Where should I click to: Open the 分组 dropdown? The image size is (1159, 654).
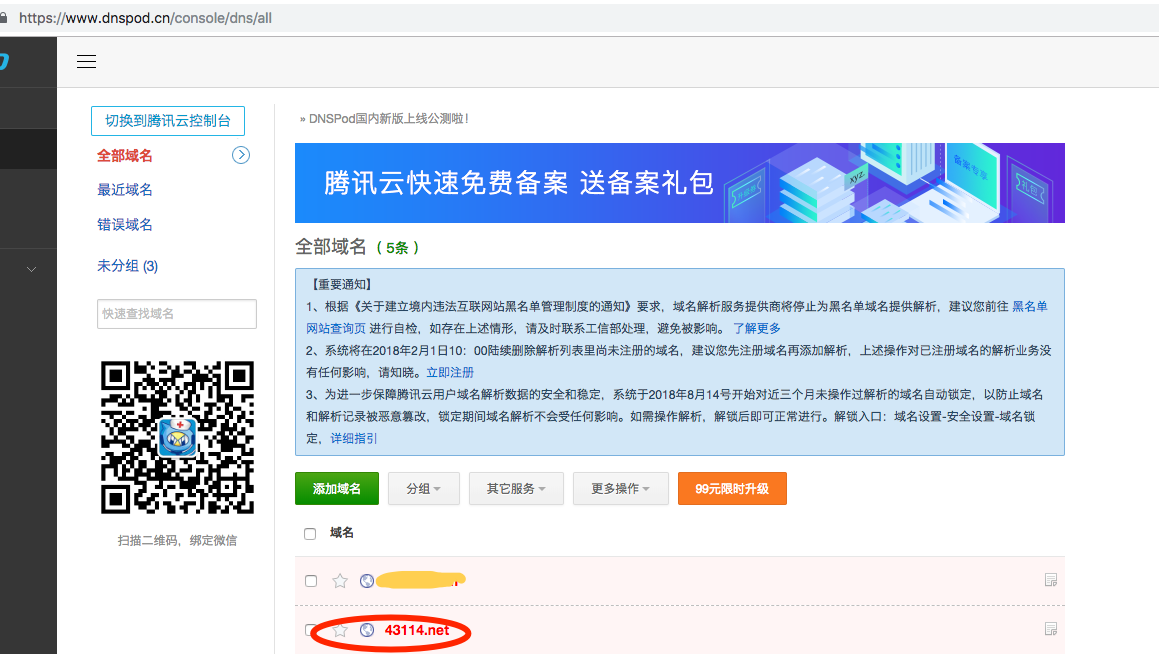click(423, 489)
